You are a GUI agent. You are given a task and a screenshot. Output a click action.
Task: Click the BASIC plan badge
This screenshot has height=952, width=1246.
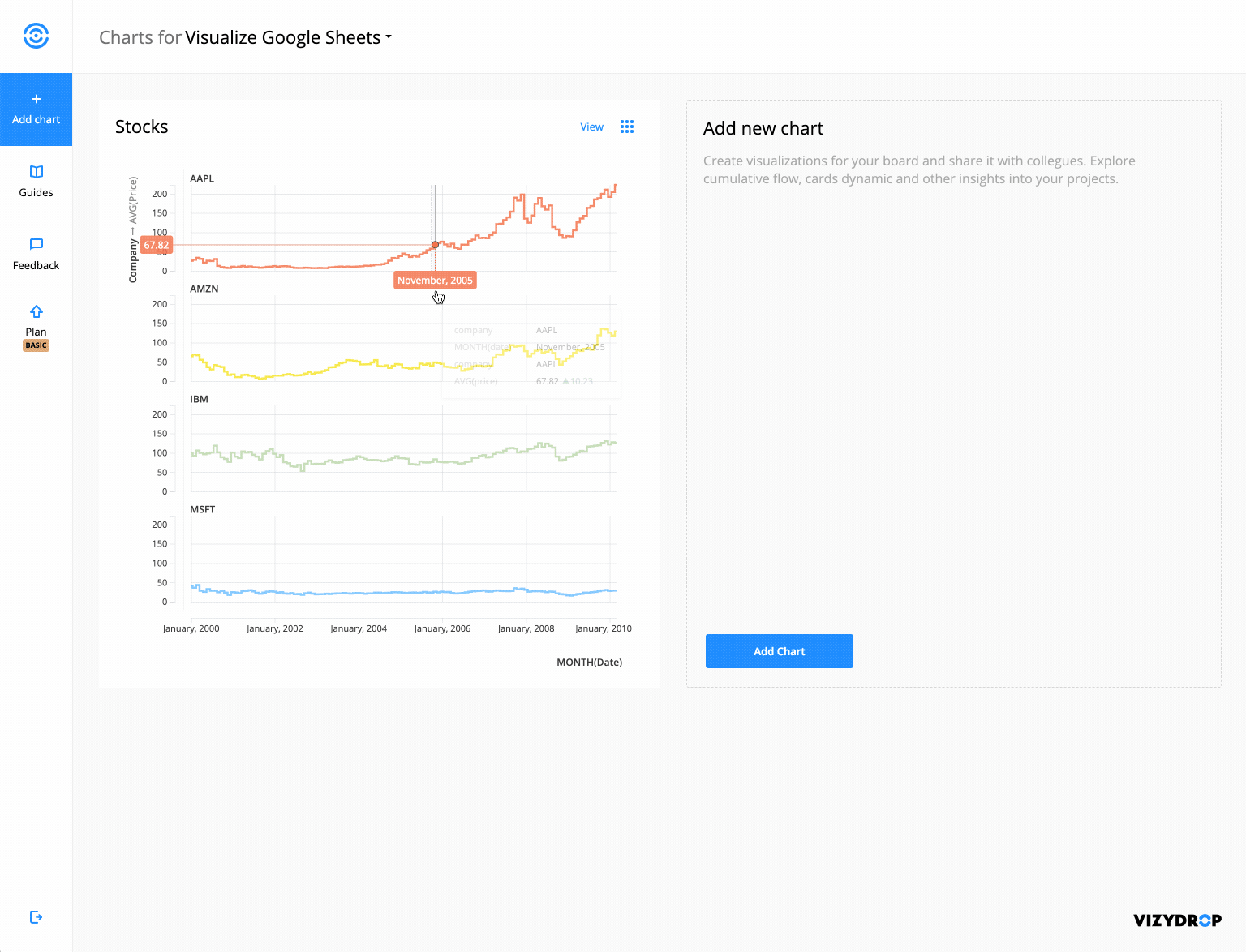36,345
